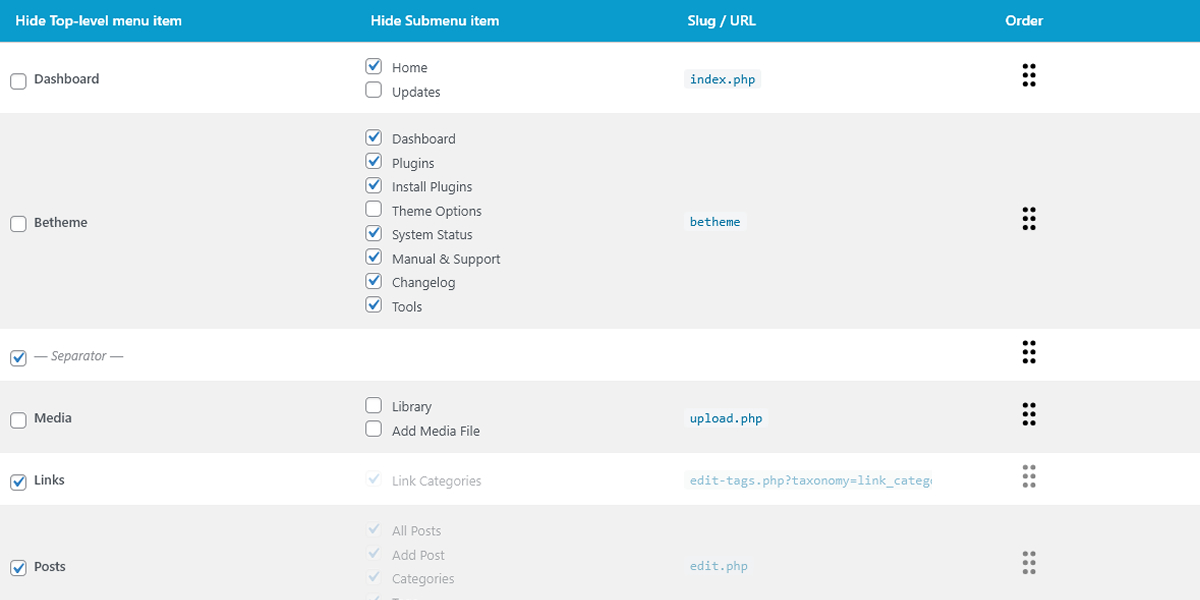Click the Media row order handle
This screenshot has width=1200, height=600.
point(1028,414)
